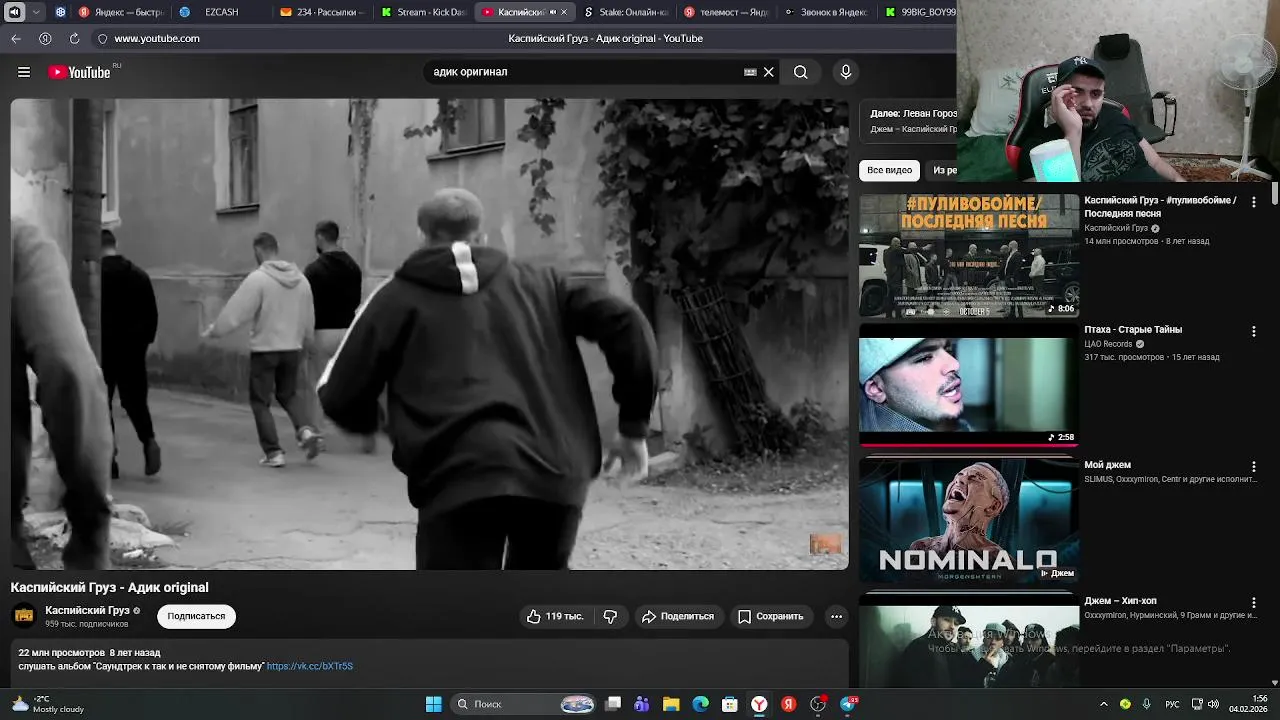1280x720 pixels.
Task: Close the active Каспийский YouTube tab
Action: [564, 12]
